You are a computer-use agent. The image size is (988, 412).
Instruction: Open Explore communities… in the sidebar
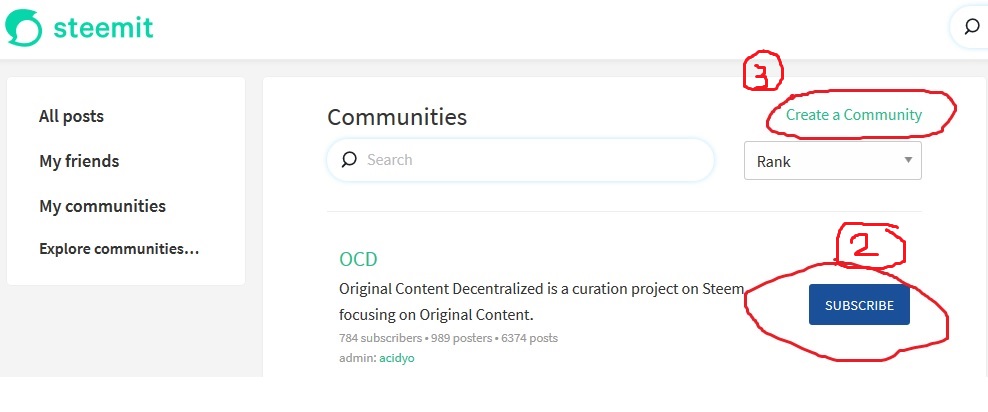(119, 249)
